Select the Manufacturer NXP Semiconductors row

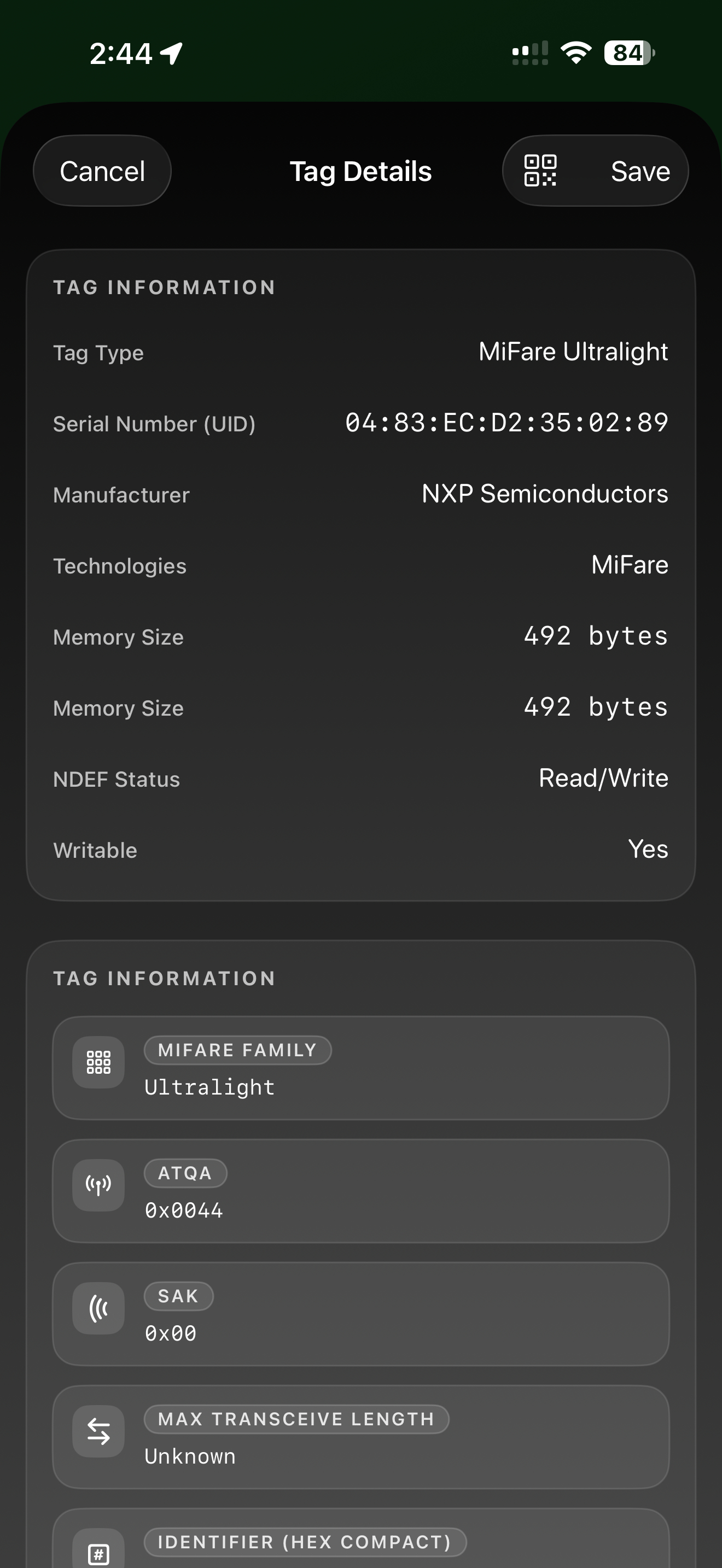(x=361, y=494)
